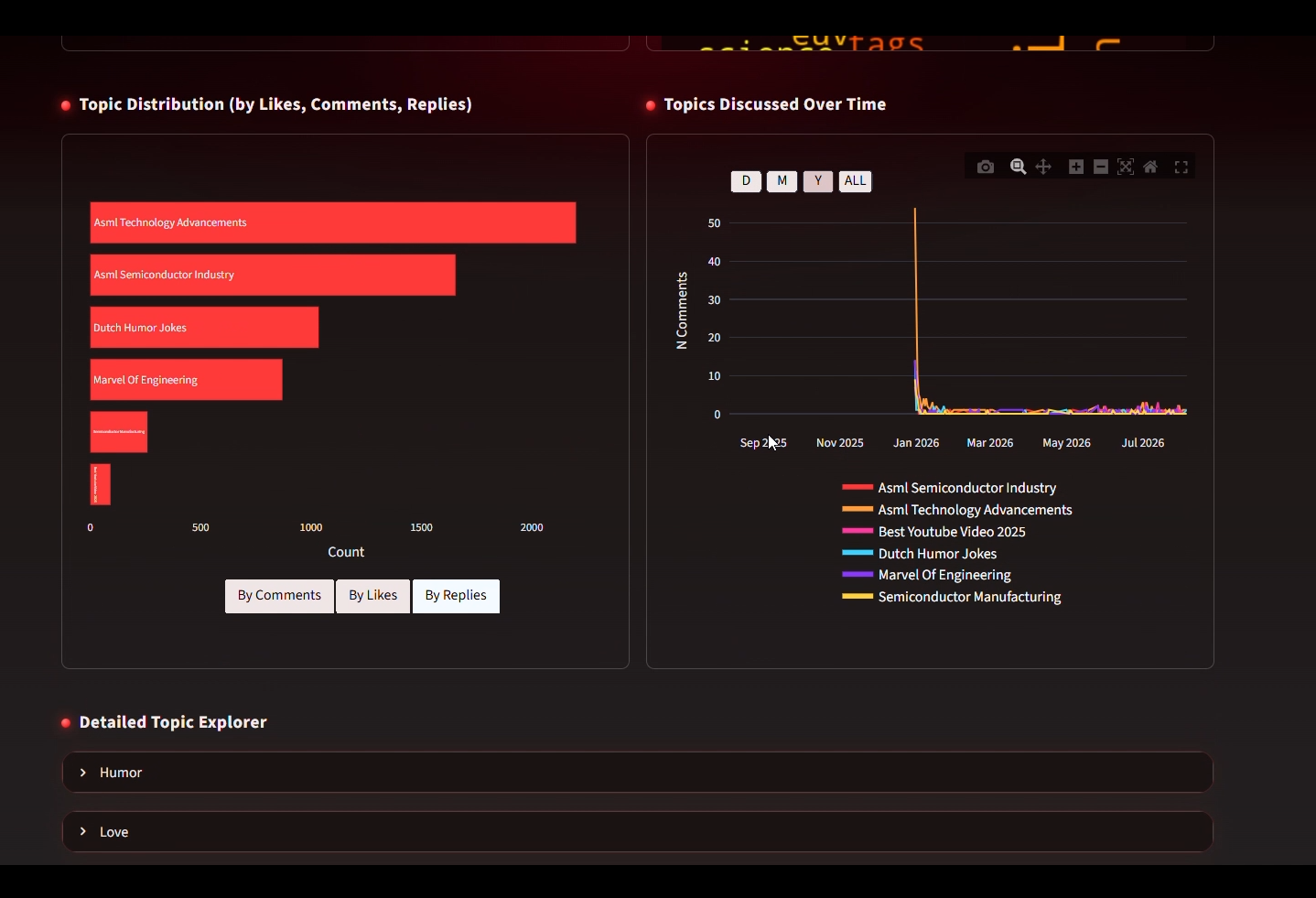The width and height of the screenshot is (1316, 898).
Task: Click the 'May 2026' x-axis label
Action: tap(1067, 443)
